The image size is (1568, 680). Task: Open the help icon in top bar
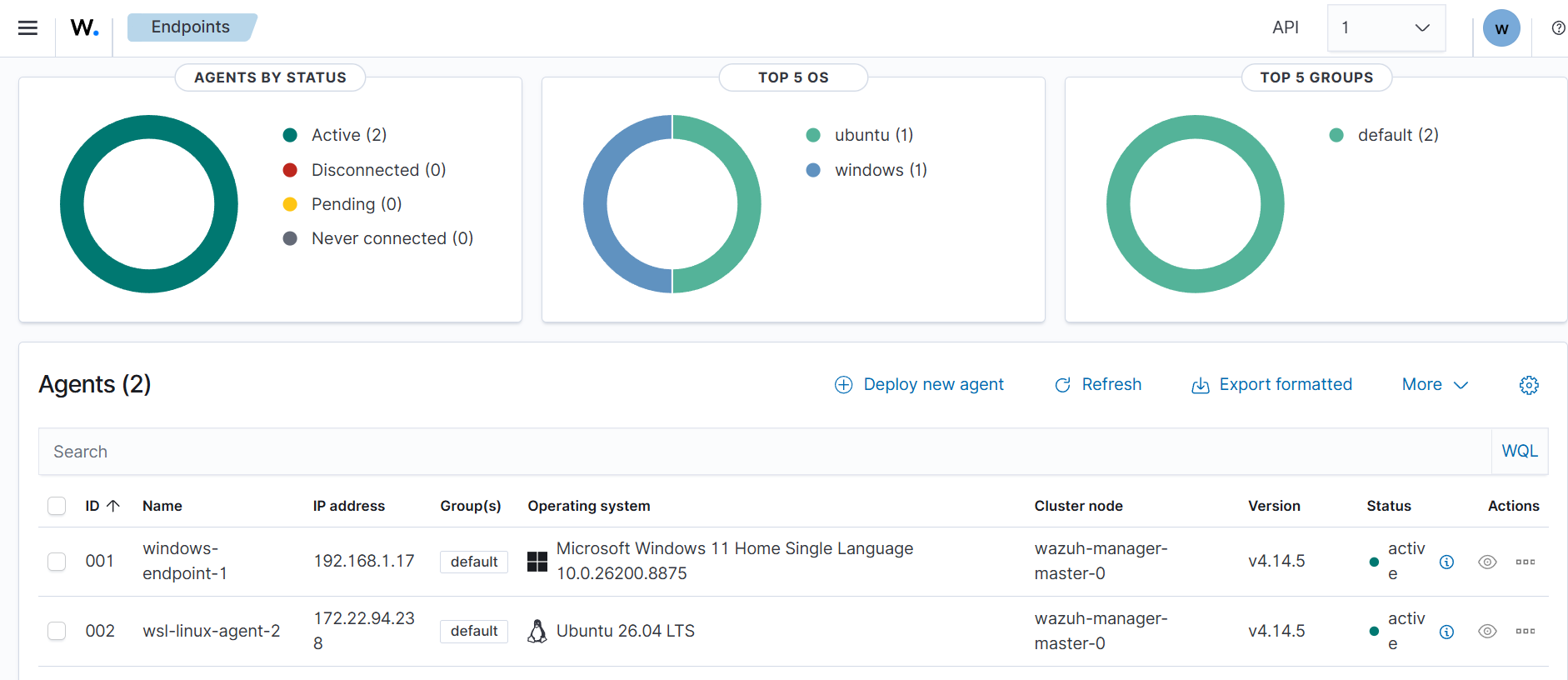coord(1558,28)
